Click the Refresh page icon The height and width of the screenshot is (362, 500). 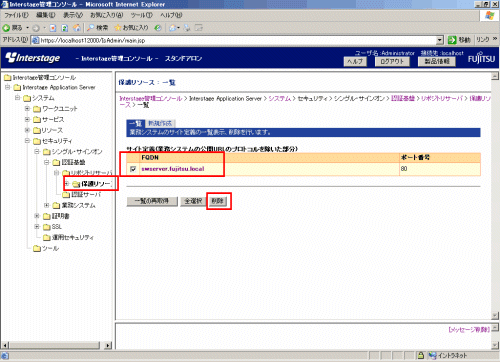[x=65, y=28]
